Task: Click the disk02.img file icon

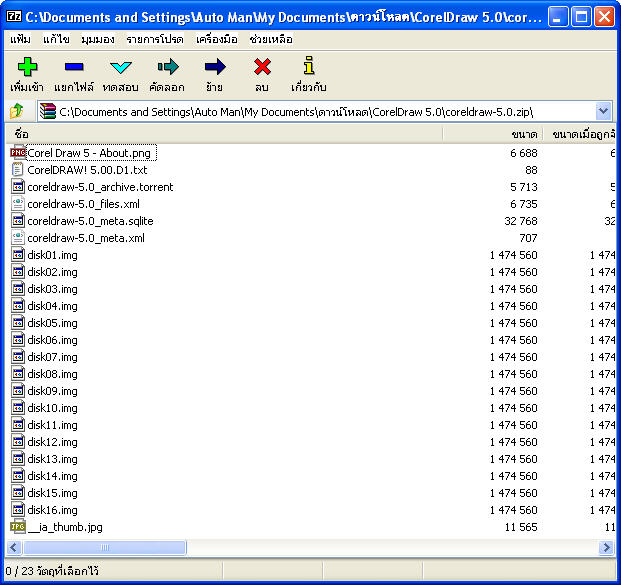Action: pyautogui.click(x=18, y=272)
